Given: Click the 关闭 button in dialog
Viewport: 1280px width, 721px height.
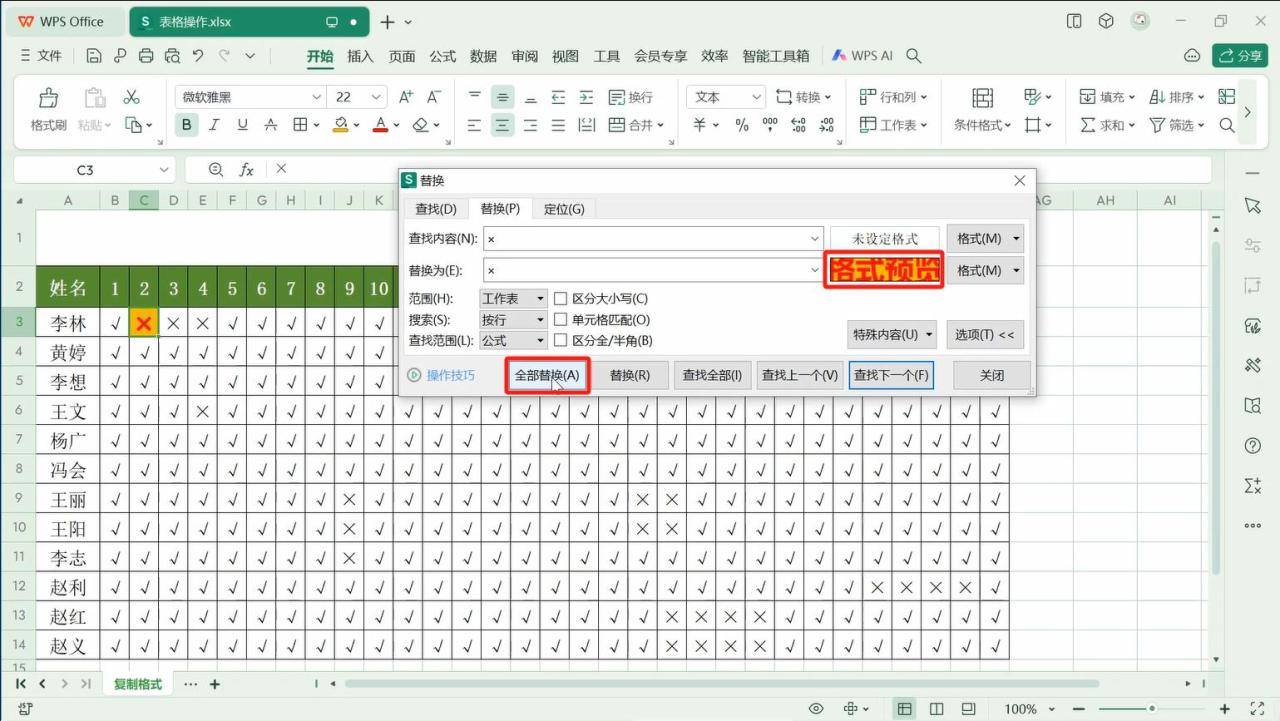Looking at the screenshot, I should click(991, 375).
